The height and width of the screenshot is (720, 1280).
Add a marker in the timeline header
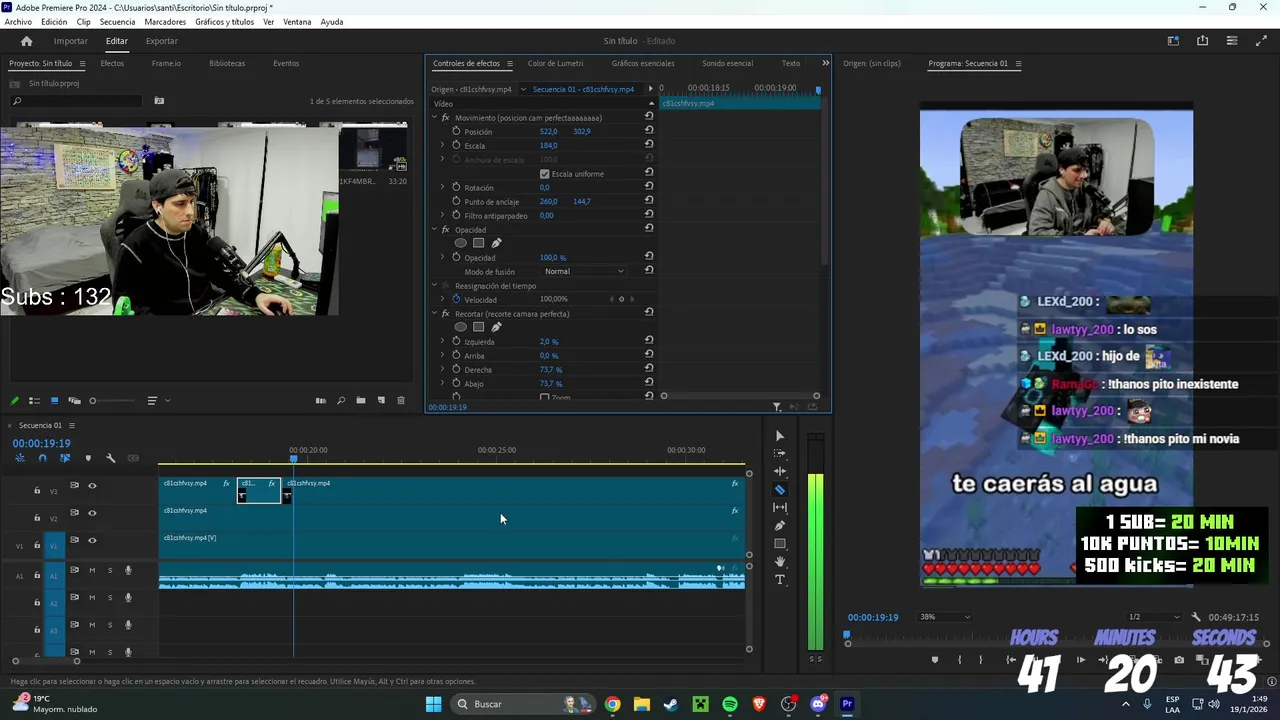(x=88, y=458)
